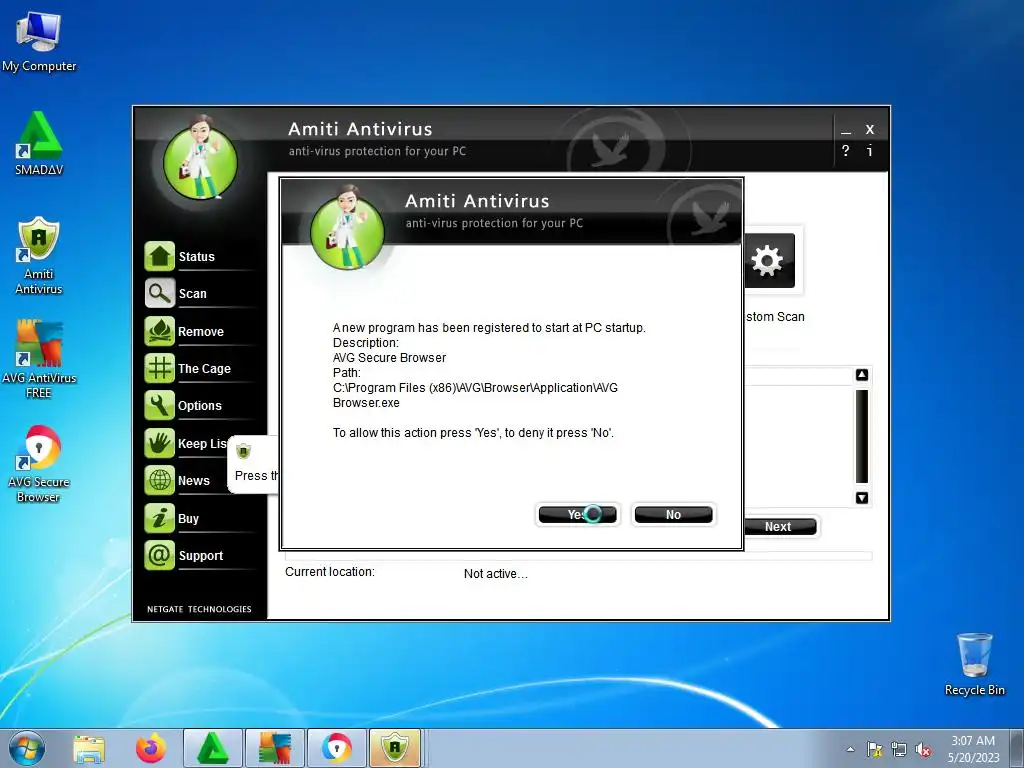Open Options wrench icon
Screen dimensions: 1024x768
(x=159, y=406)
